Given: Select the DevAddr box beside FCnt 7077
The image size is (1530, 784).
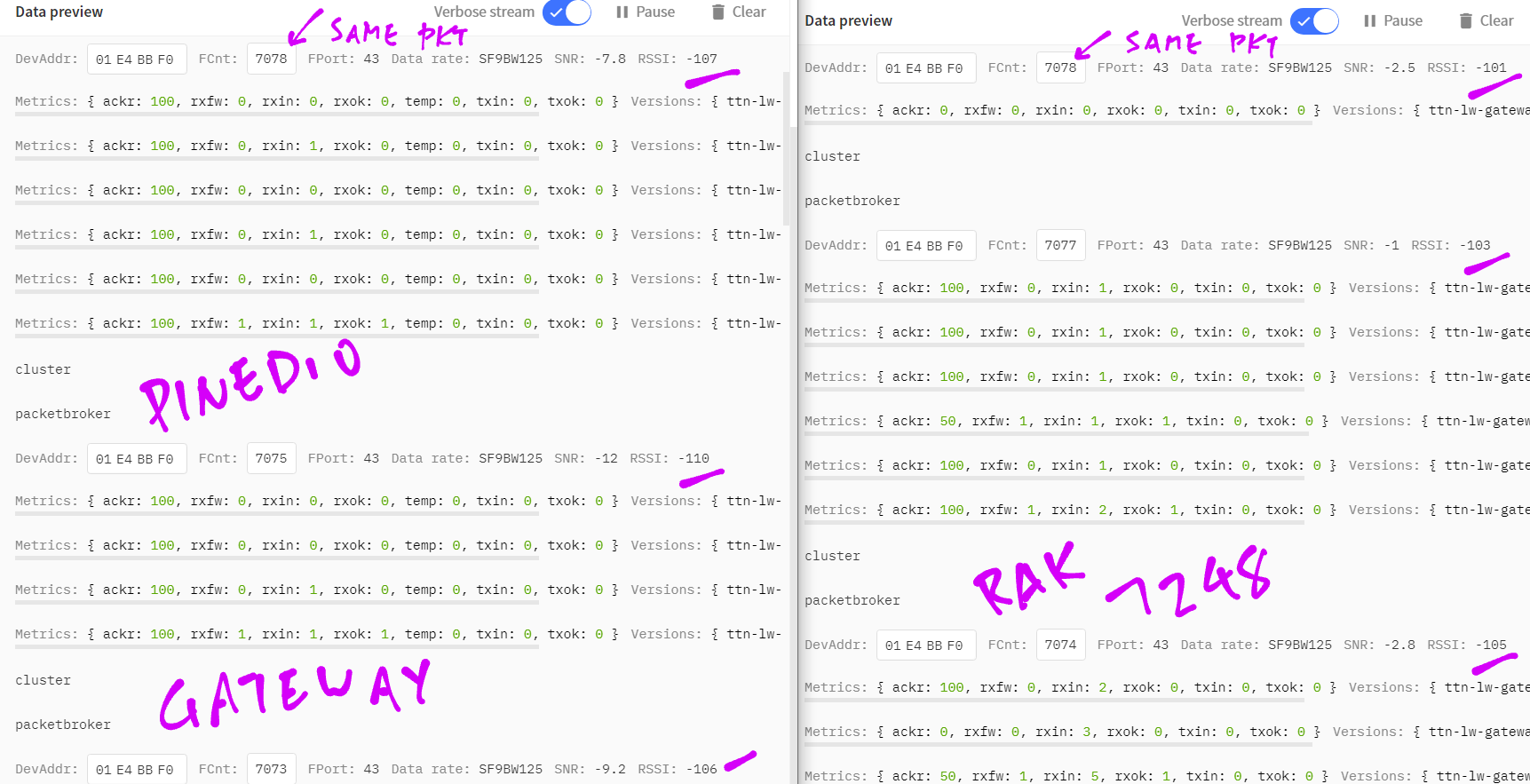Looking at the screenshot, I should [x=925, y=246].
